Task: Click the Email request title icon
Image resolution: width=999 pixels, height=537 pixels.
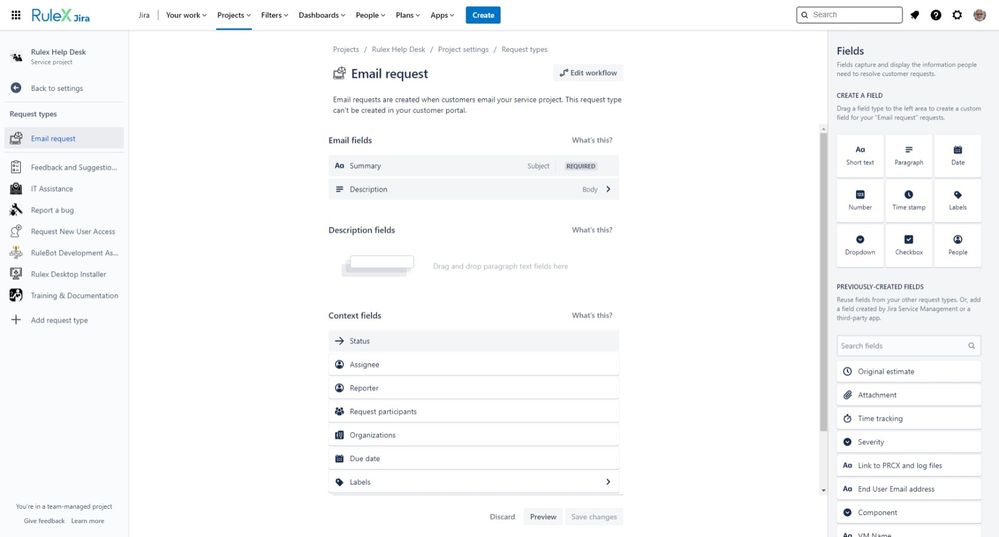Action: pos(340,73)
